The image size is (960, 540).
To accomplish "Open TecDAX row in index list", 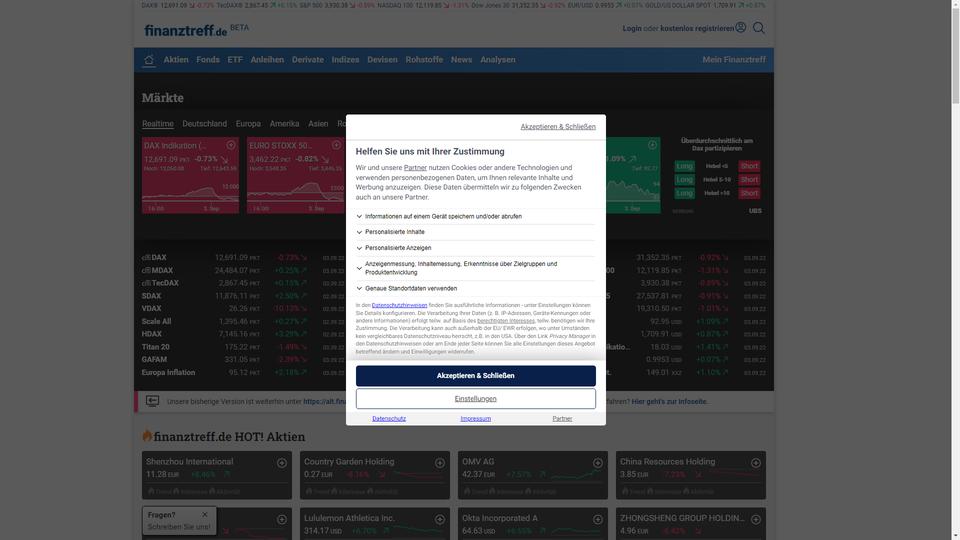I will pyautogui.click(x=245, y=283).
